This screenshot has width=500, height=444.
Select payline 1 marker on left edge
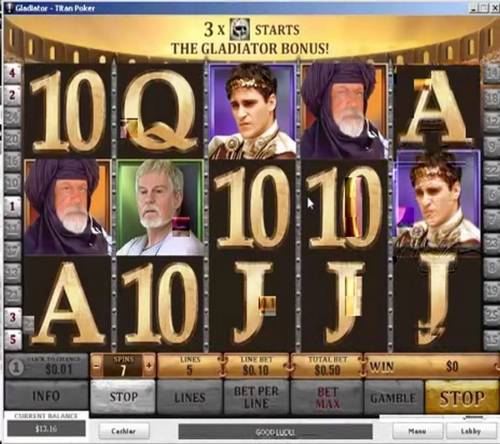[12, 207]
